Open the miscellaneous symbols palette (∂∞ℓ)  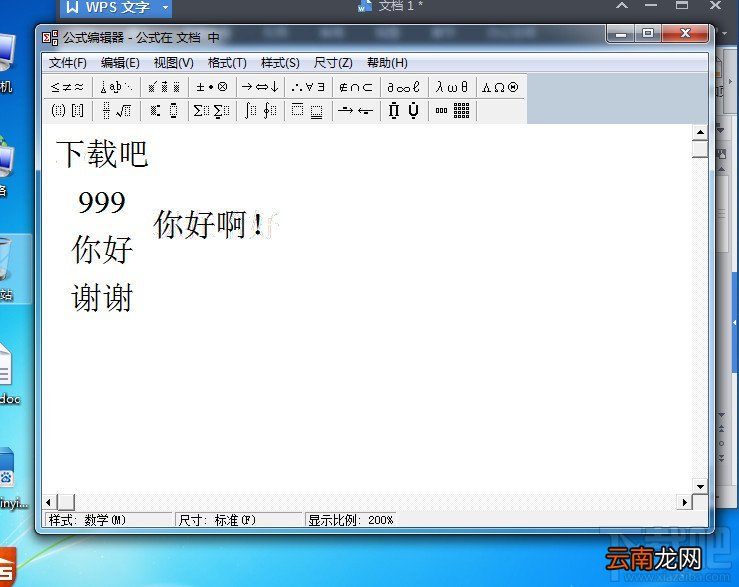pyautogui.click(x=404, y=87)
